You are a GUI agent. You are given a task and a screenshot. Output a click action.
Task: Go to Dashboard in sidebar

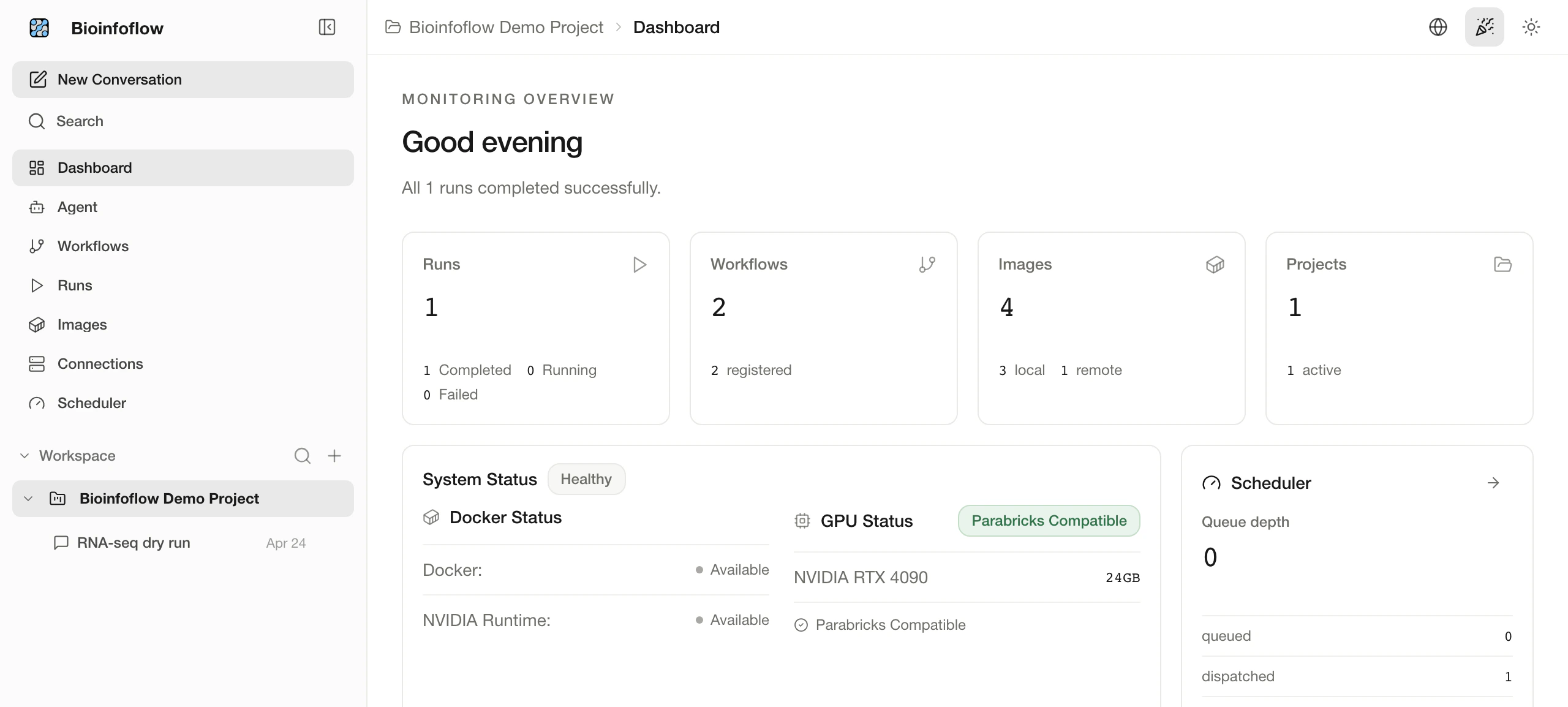point(183,168)
